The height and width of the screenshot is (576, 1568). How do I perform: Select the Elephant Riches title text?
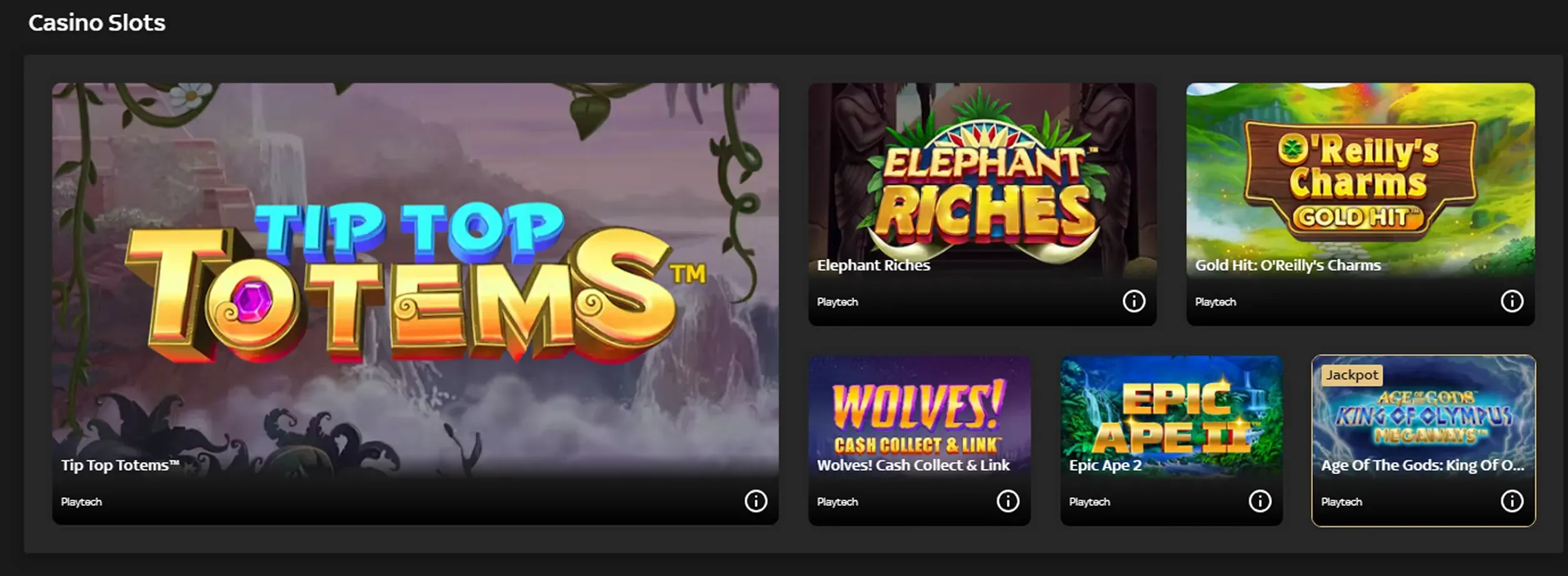click(x=873, y=265)
